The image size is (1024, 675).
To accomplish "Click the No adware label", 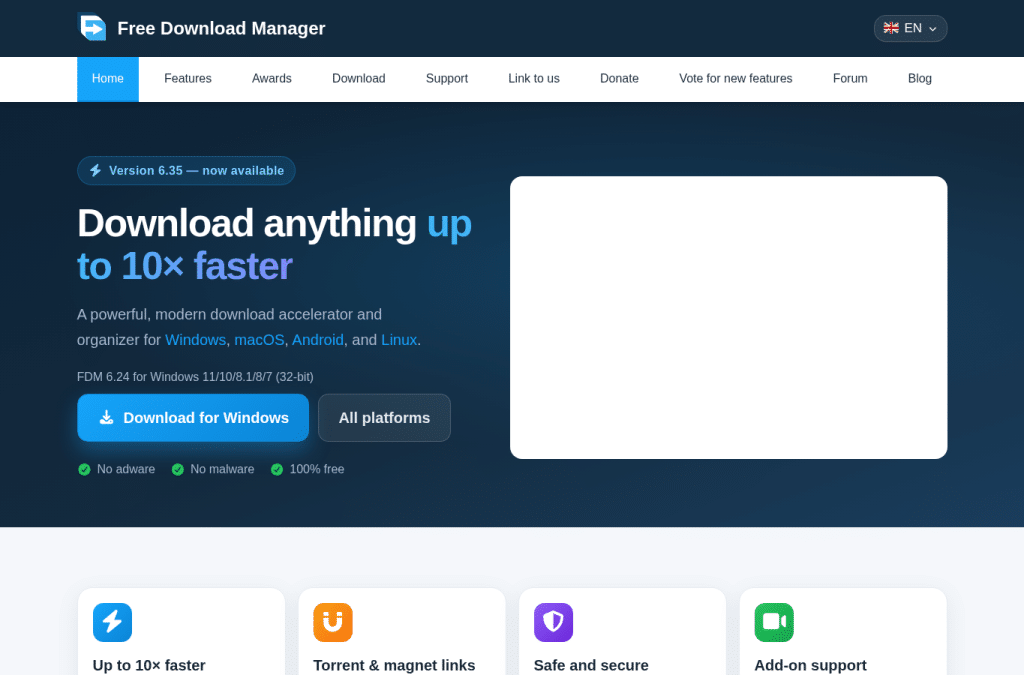I will point(126,469).
